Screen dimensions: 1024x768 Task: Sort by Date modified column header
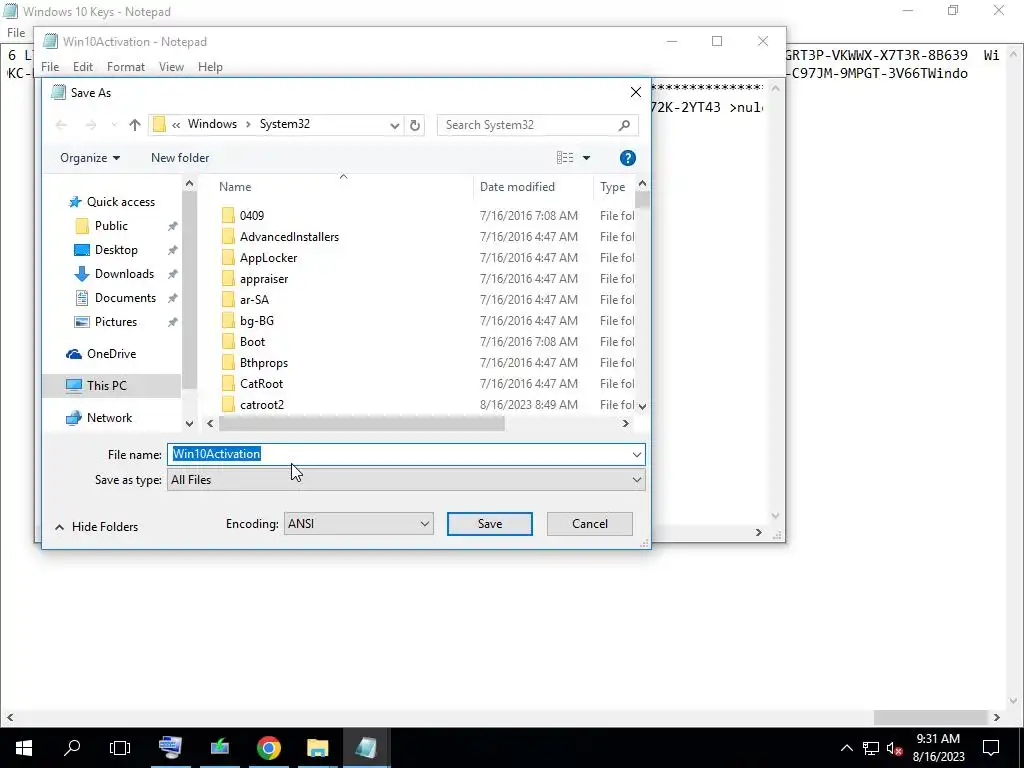517,187
